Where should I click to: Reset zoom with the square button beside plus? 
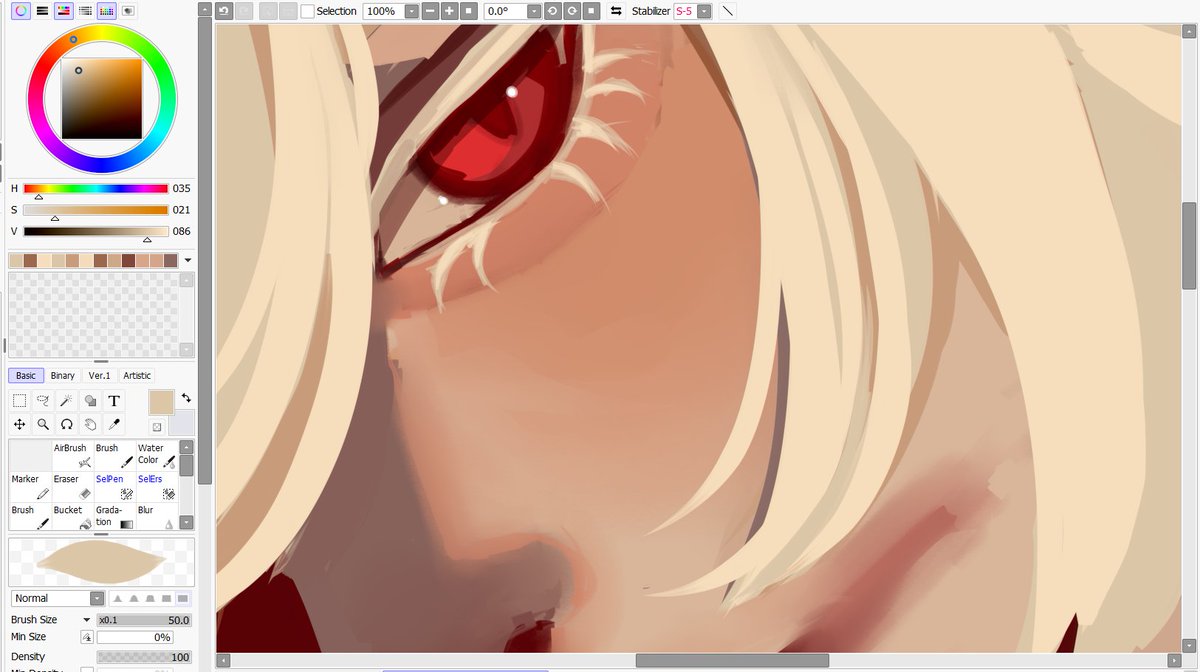click(x=468, y=11)
